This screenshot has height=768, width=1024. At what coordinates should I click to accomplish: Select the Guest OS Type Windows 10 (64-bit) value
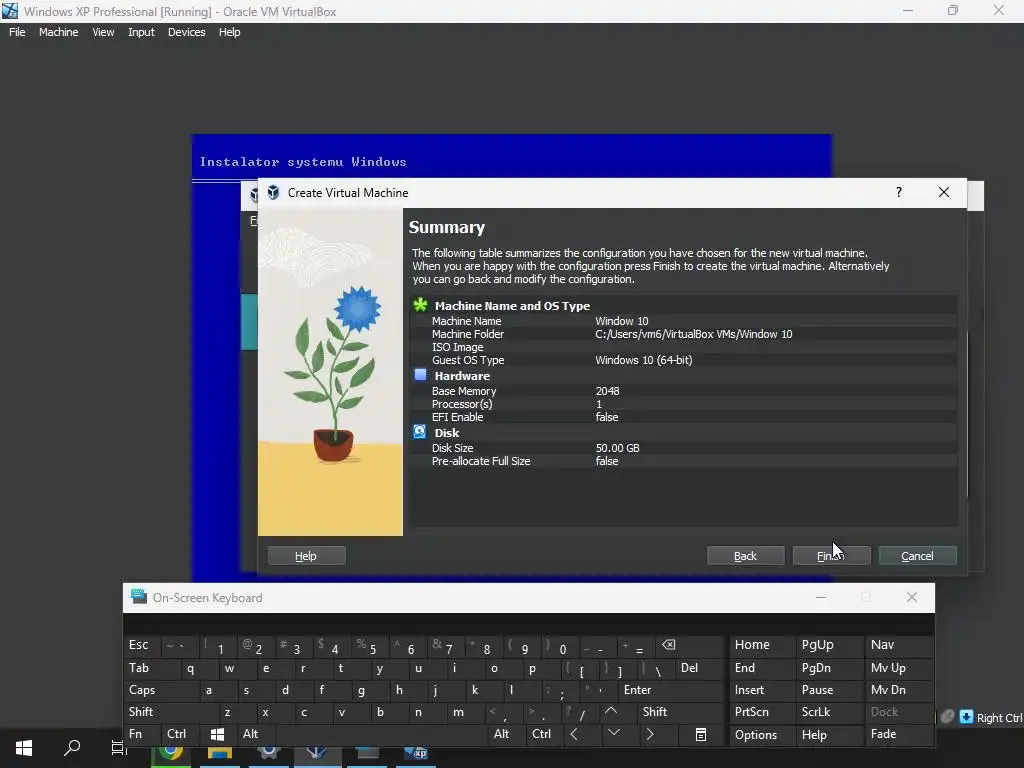tap(643, 360)
